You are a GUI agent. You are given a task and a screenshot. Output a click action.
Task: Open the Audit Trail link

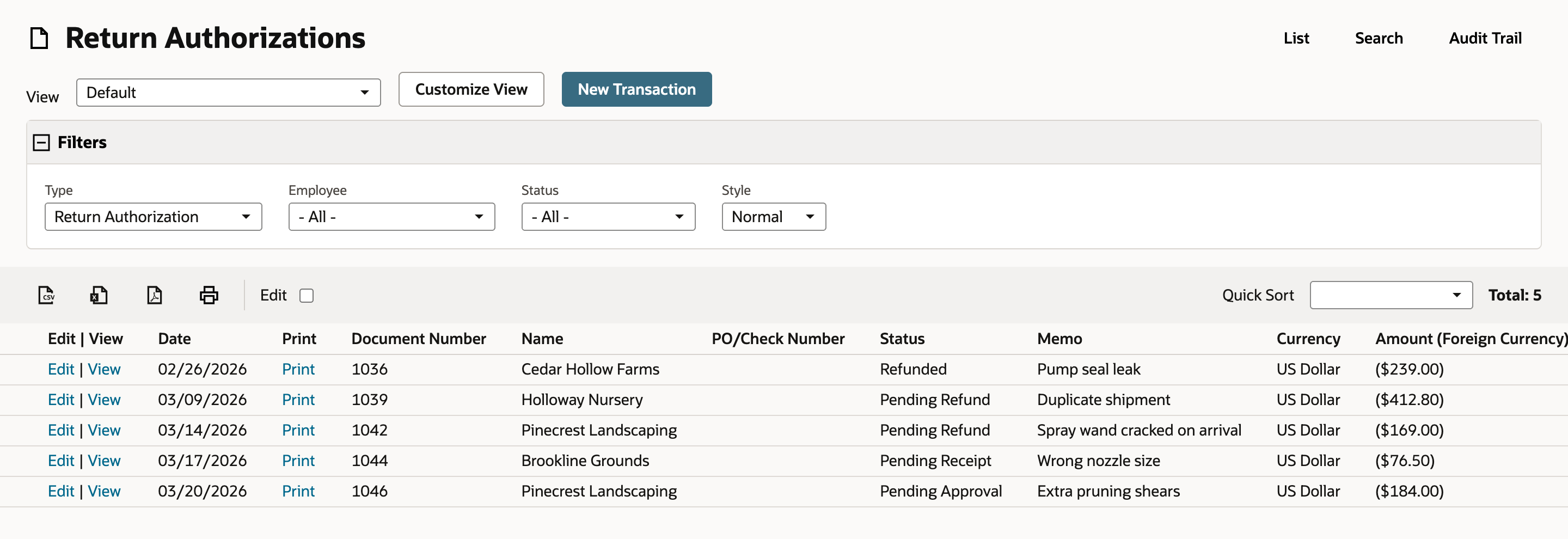1485,38
